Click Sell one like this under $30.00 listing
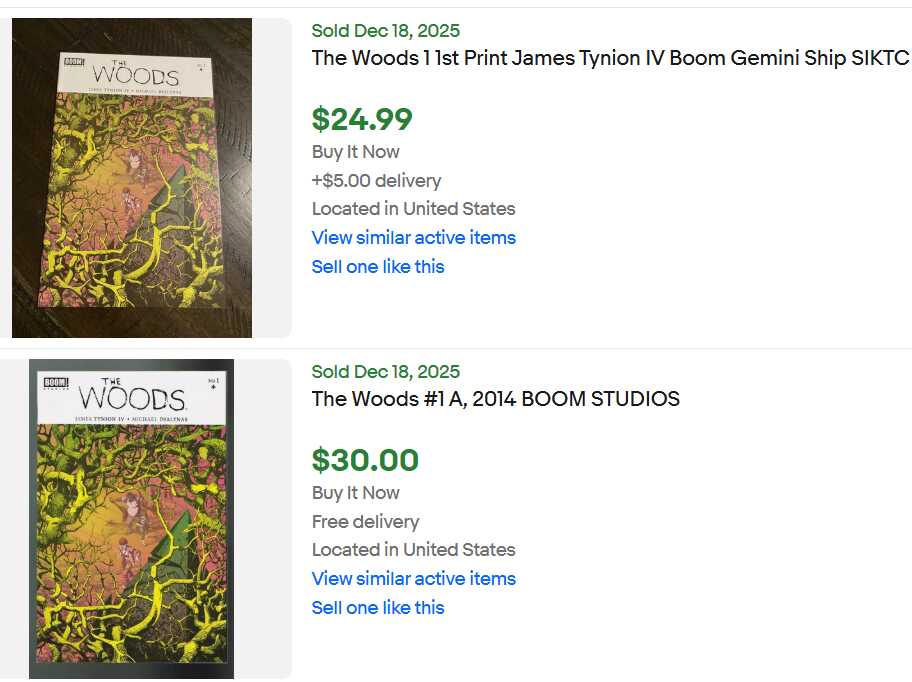The height and width of the screenshot is (682, 912). [x=377, y=608]
